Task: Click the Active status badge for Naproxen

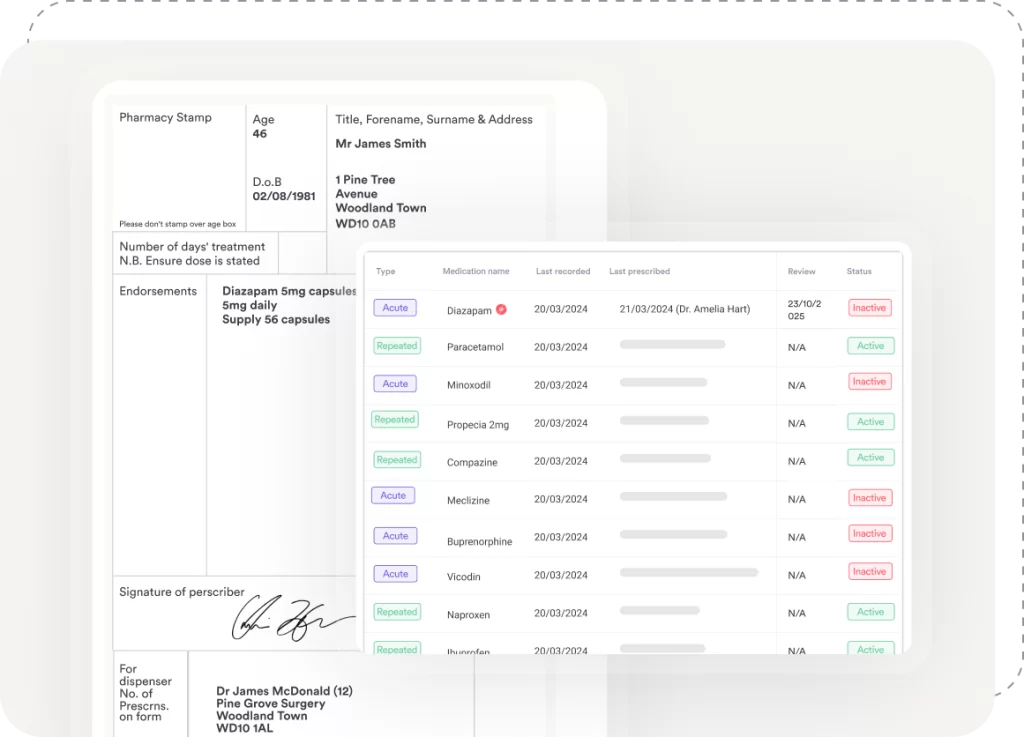Action: (870, 612)
